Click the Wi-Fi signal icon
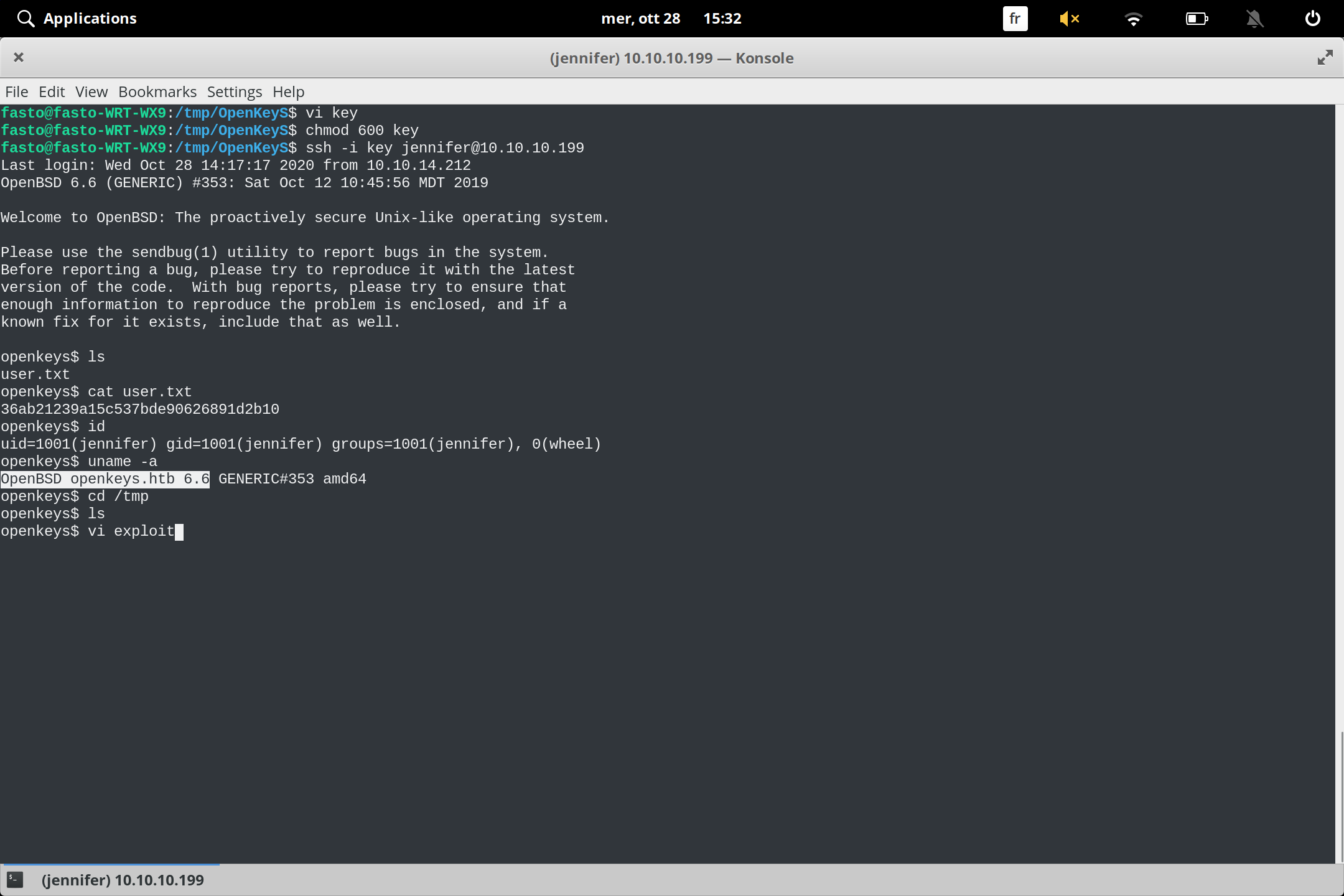This screenshot has height=896, width=1344. click(x=1134, y=19)
